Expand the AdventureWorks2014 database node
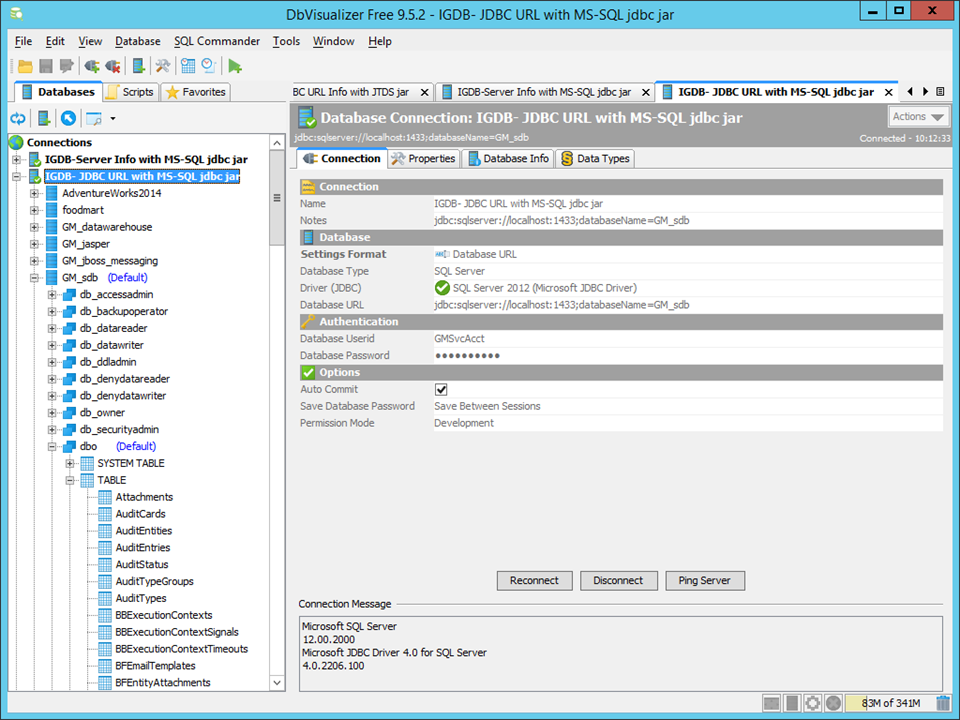 click(34, 193)
